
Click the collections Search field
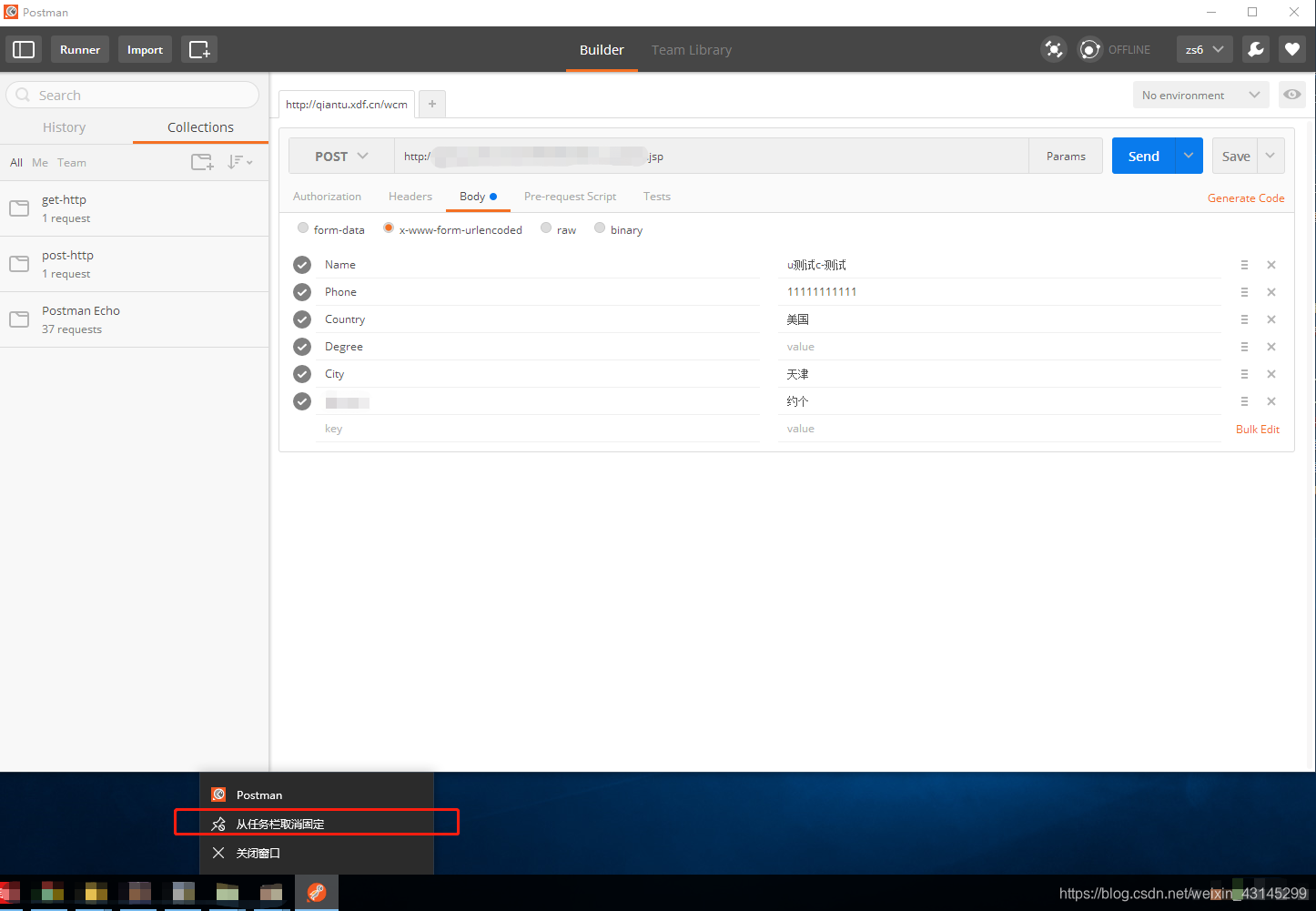pos(133,95)
